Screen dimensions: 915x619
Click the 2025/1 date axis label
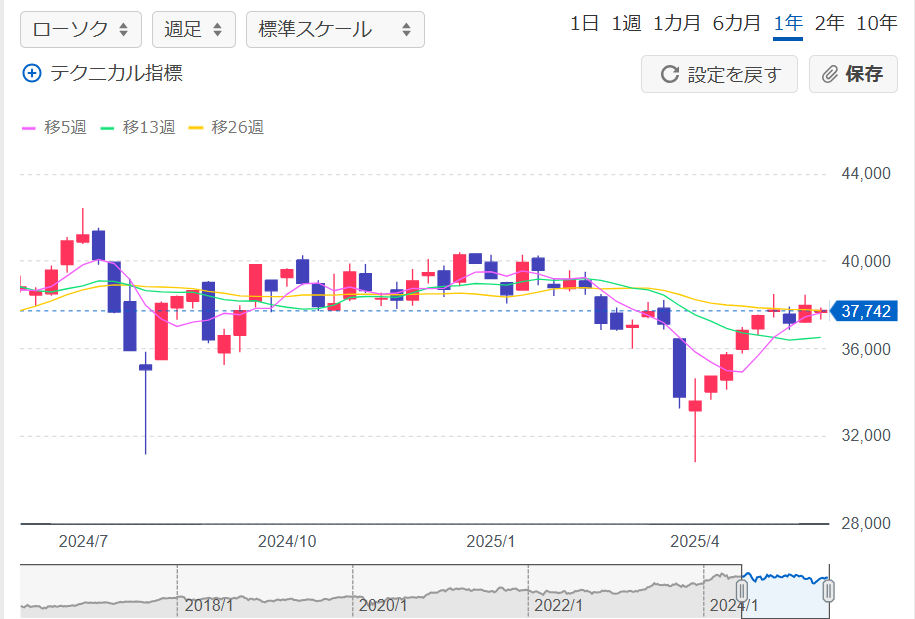point(491,541)
